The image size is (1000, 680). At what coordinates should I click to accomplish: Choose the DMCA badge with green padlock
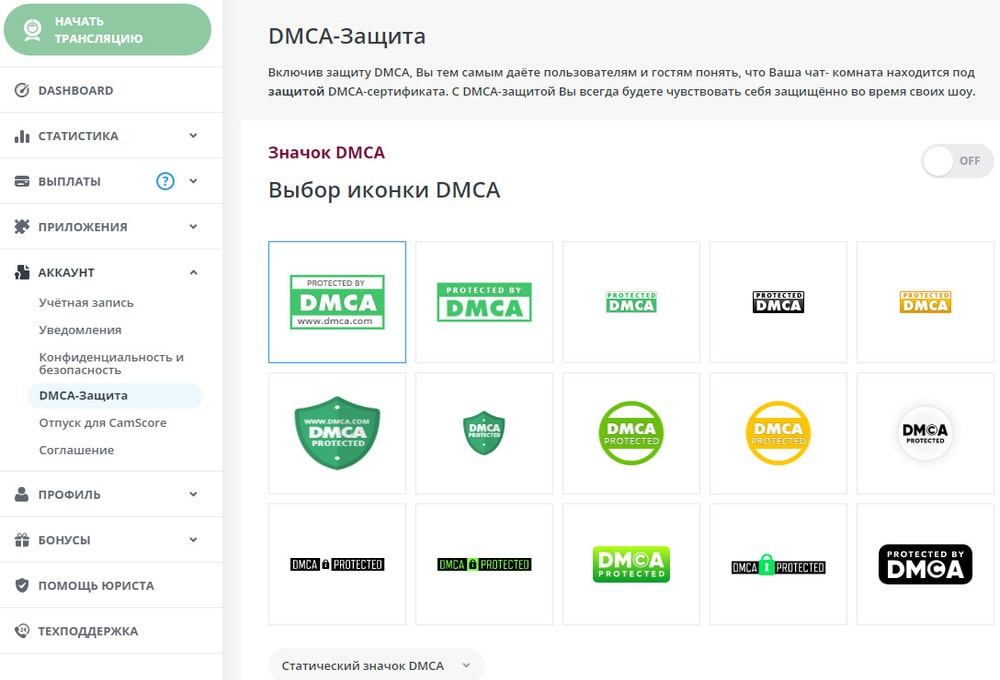(778, 564)
